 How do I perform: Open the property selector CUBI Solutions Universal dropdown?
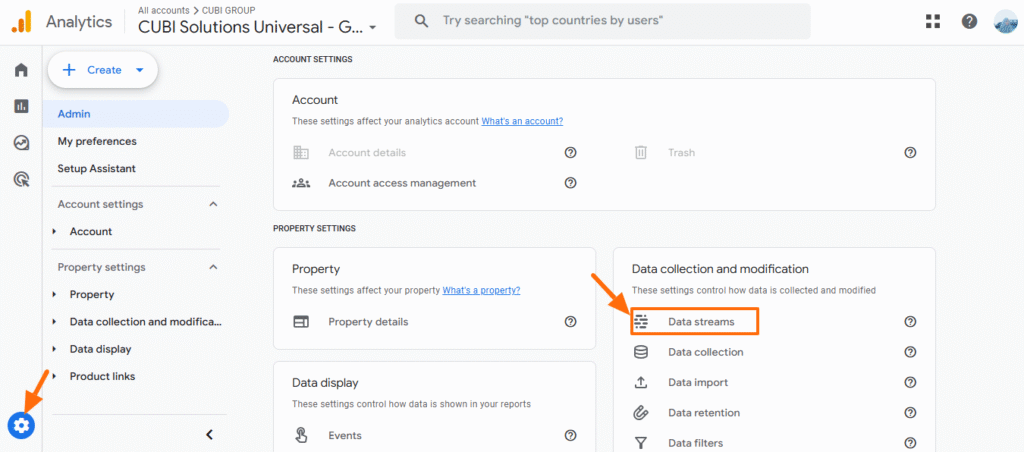[x=257, y=27]
